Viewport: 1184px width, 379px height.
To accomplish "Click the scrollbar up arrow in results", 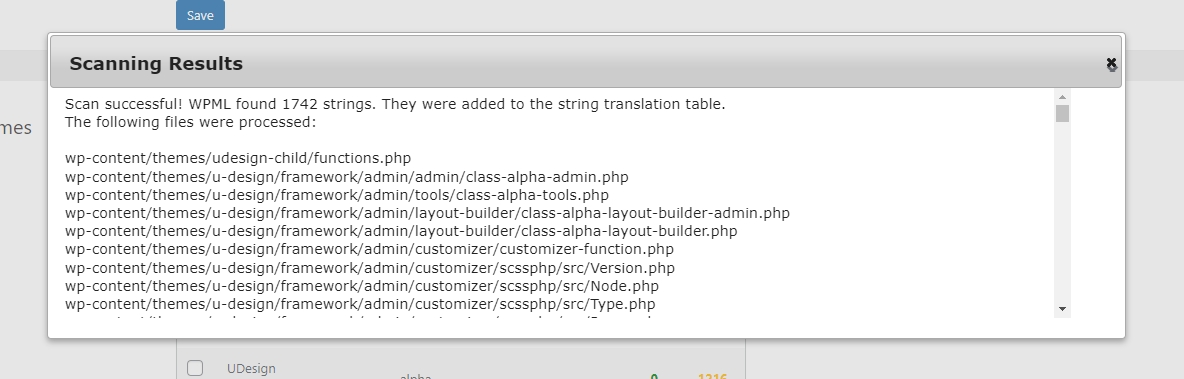I will pos(1062,97).
